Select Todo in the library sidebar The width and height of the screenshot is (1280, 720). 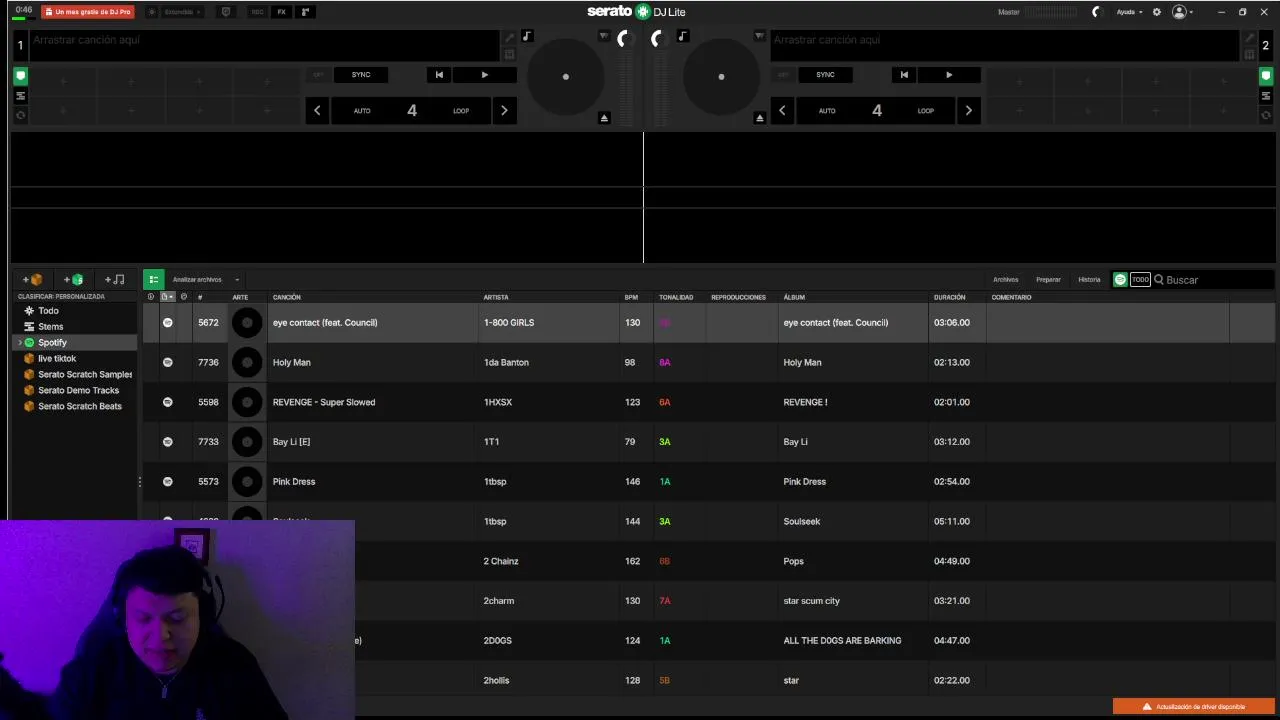[x=48, y=311]
